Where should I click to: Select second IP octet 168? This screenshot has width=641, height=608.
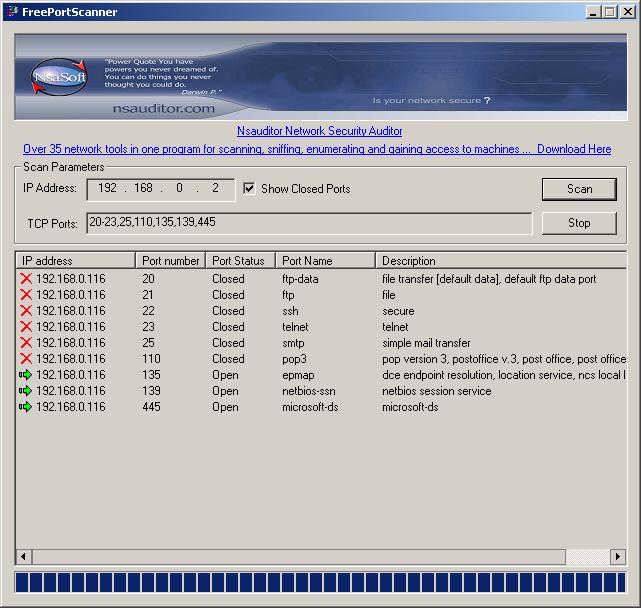pos(143,188)
